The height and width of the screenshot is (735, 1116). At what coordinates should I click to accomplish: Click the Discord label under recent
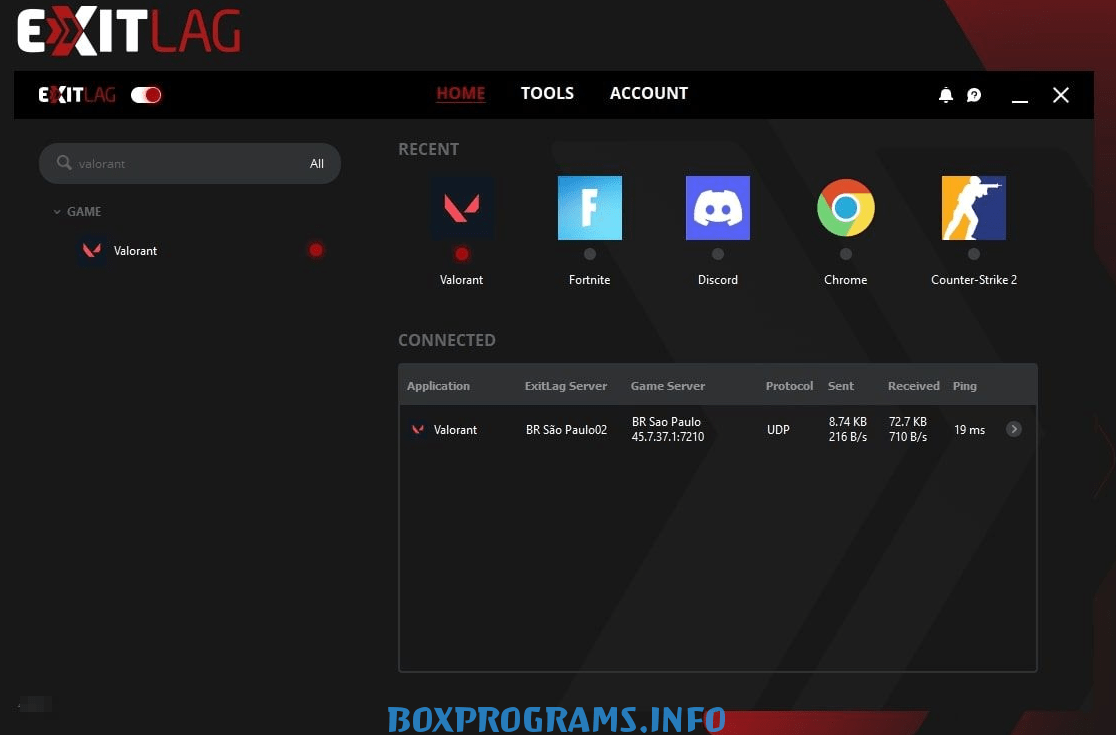pos(717,280)
